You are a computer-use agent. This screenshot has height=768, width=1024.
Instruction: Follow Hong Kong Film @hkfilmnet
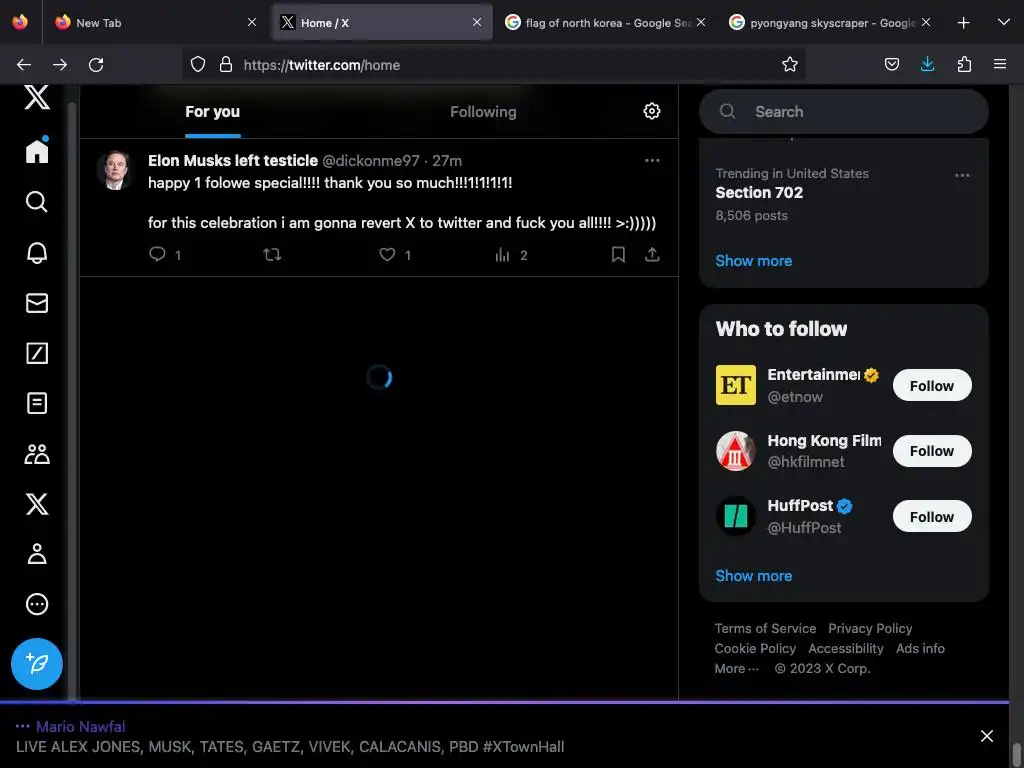[x=932, y=451]
